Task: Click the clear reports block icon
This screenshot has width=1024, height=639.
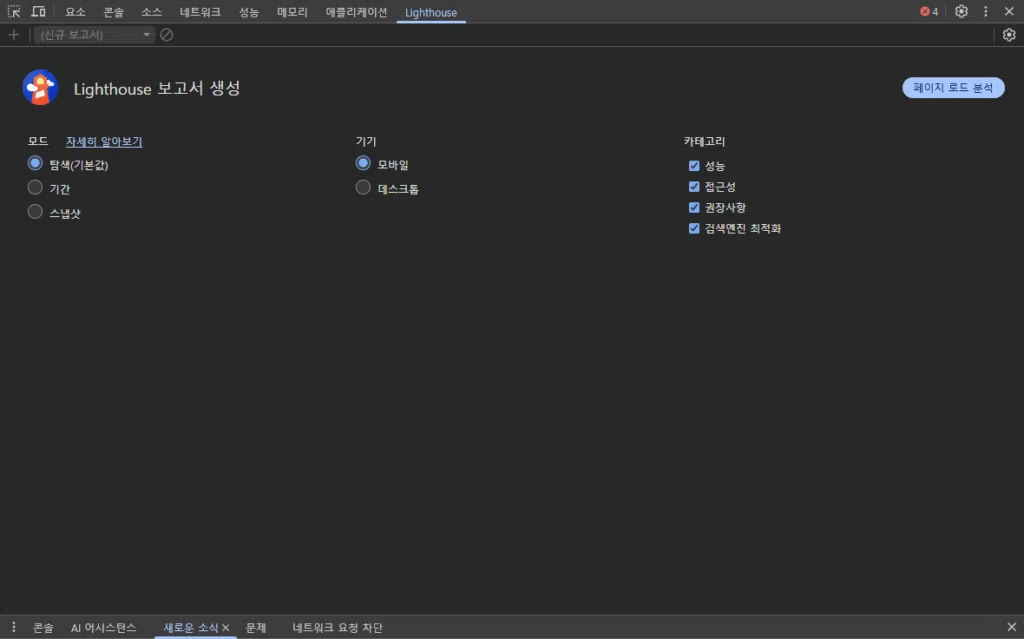Action: pyautogui.click(x=166, y=34)
